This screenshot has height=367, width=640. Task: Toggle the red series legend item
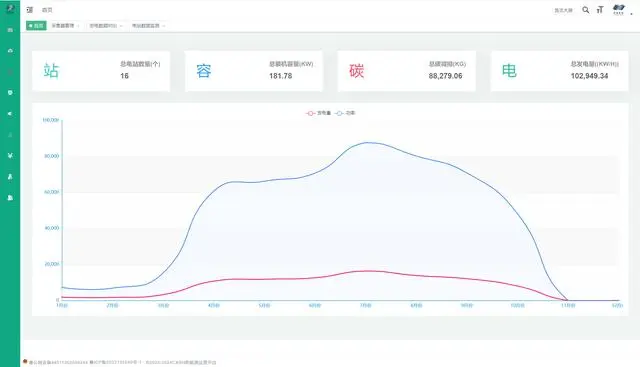318,113
